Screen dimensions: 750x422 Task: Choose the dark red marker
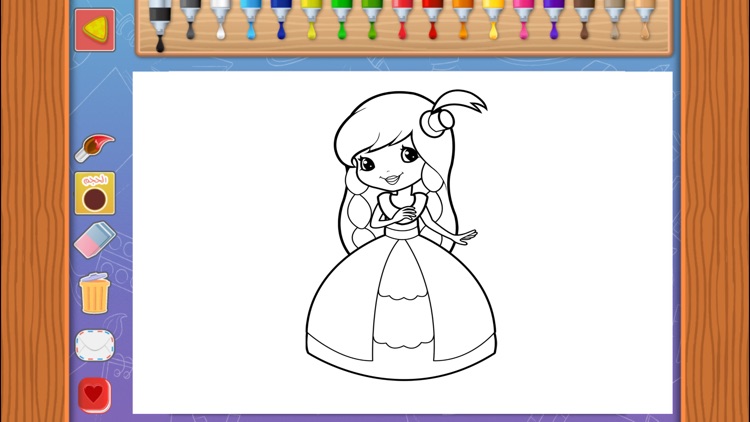(x=432, y=19)
